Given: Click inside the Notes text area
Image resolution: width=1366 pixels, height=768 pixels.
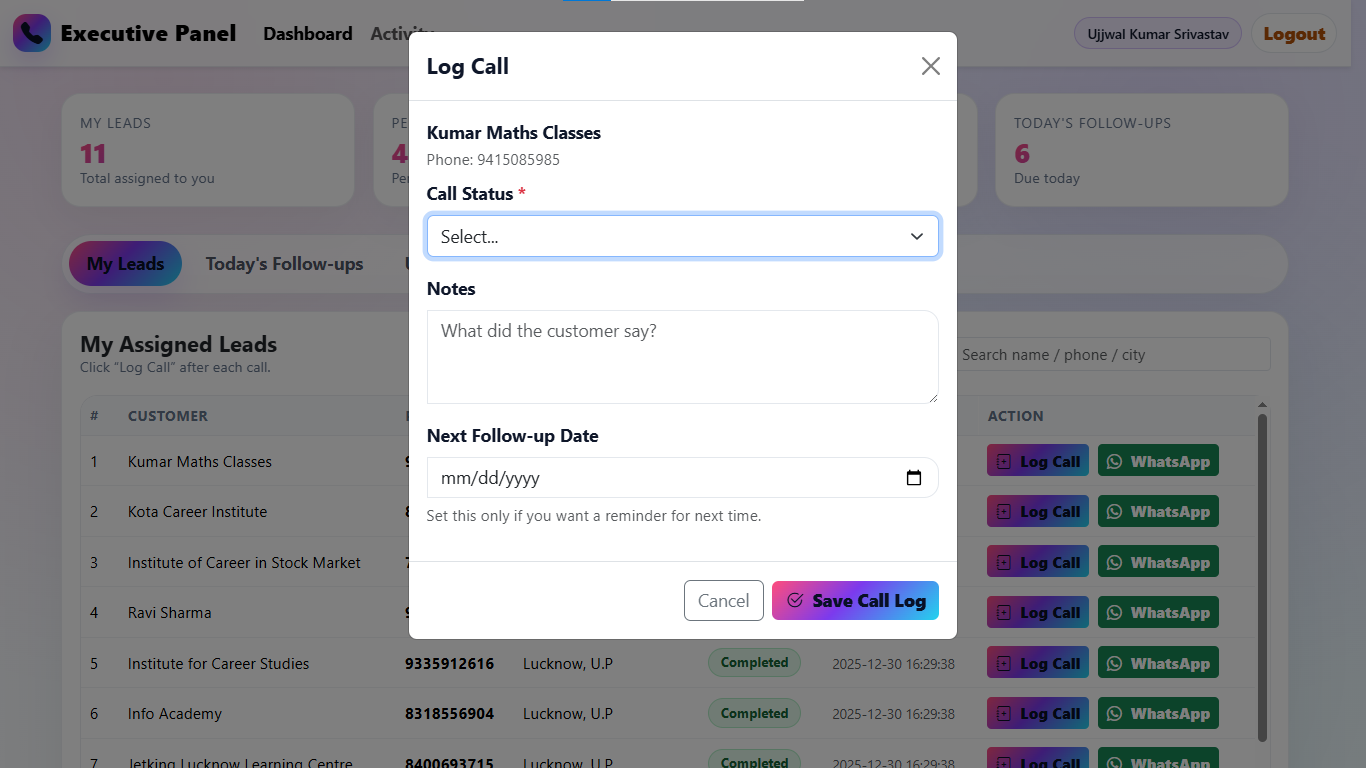Looking at the screenshot, I should click(x=683, y=355).
